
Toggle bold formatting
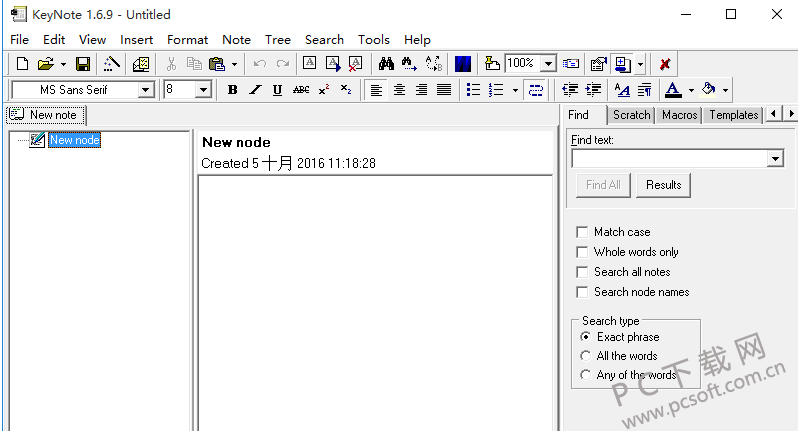[233, 90]
